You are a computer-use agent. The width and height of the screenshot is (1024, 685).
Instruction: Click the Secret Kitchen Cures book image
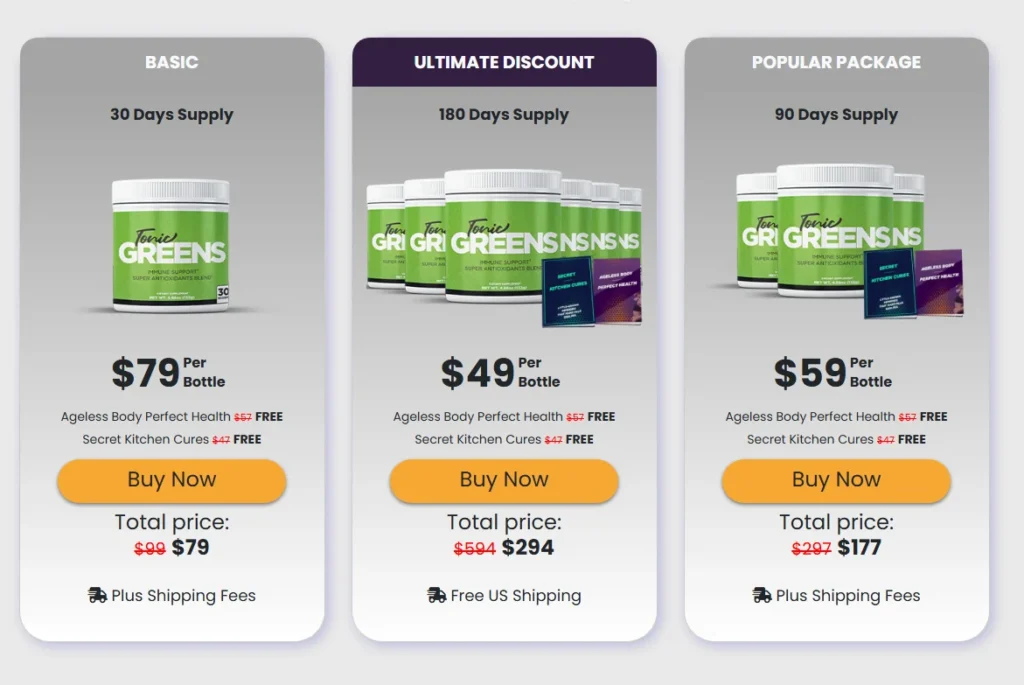(568, 292)
